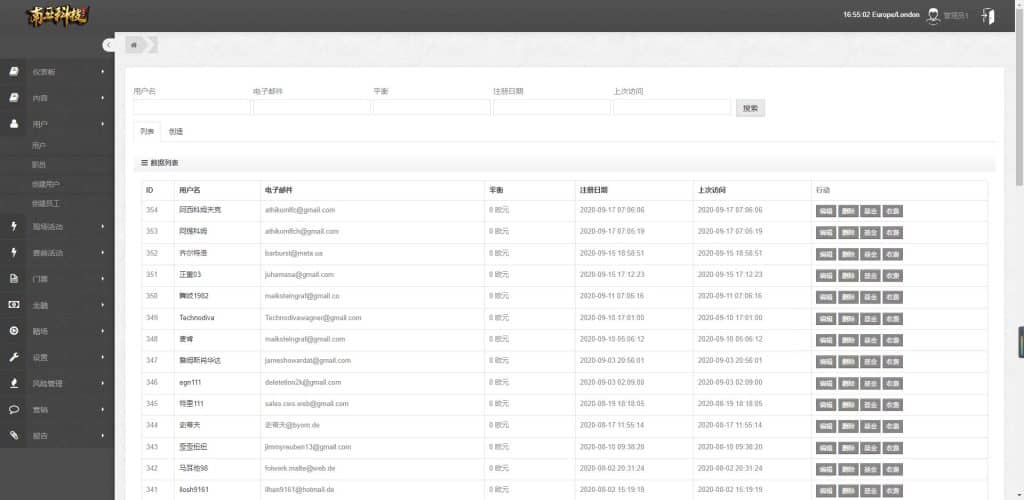Expand the 内容 menu arrow
Viewport: 1024px width, 500px height.
point(103,97)
